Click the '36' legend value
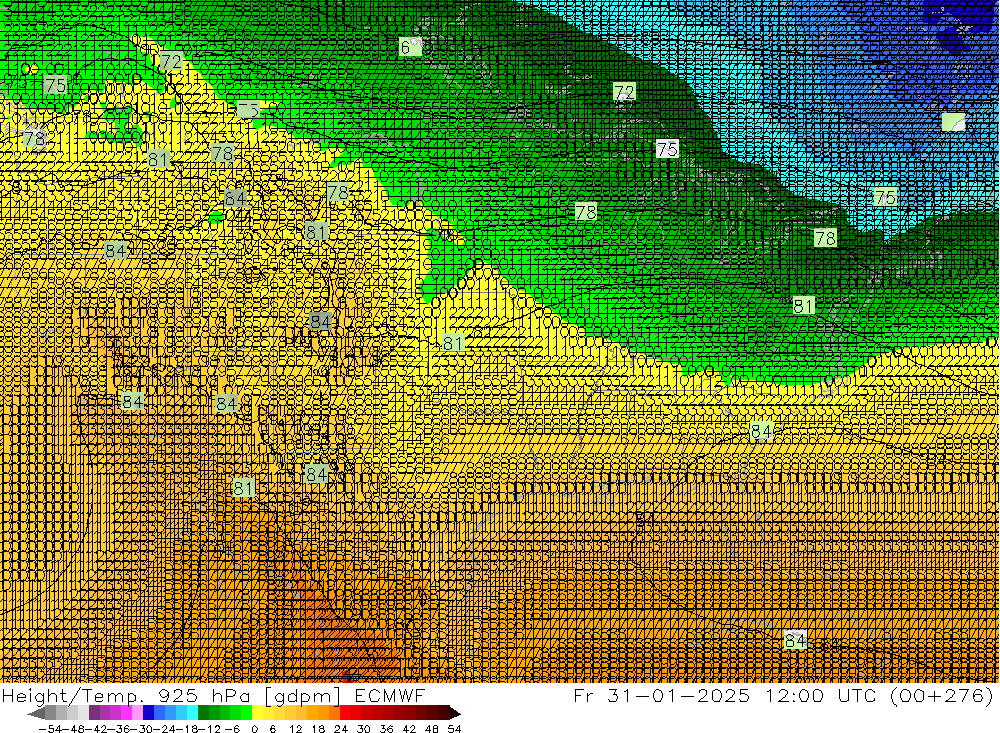 386,729
